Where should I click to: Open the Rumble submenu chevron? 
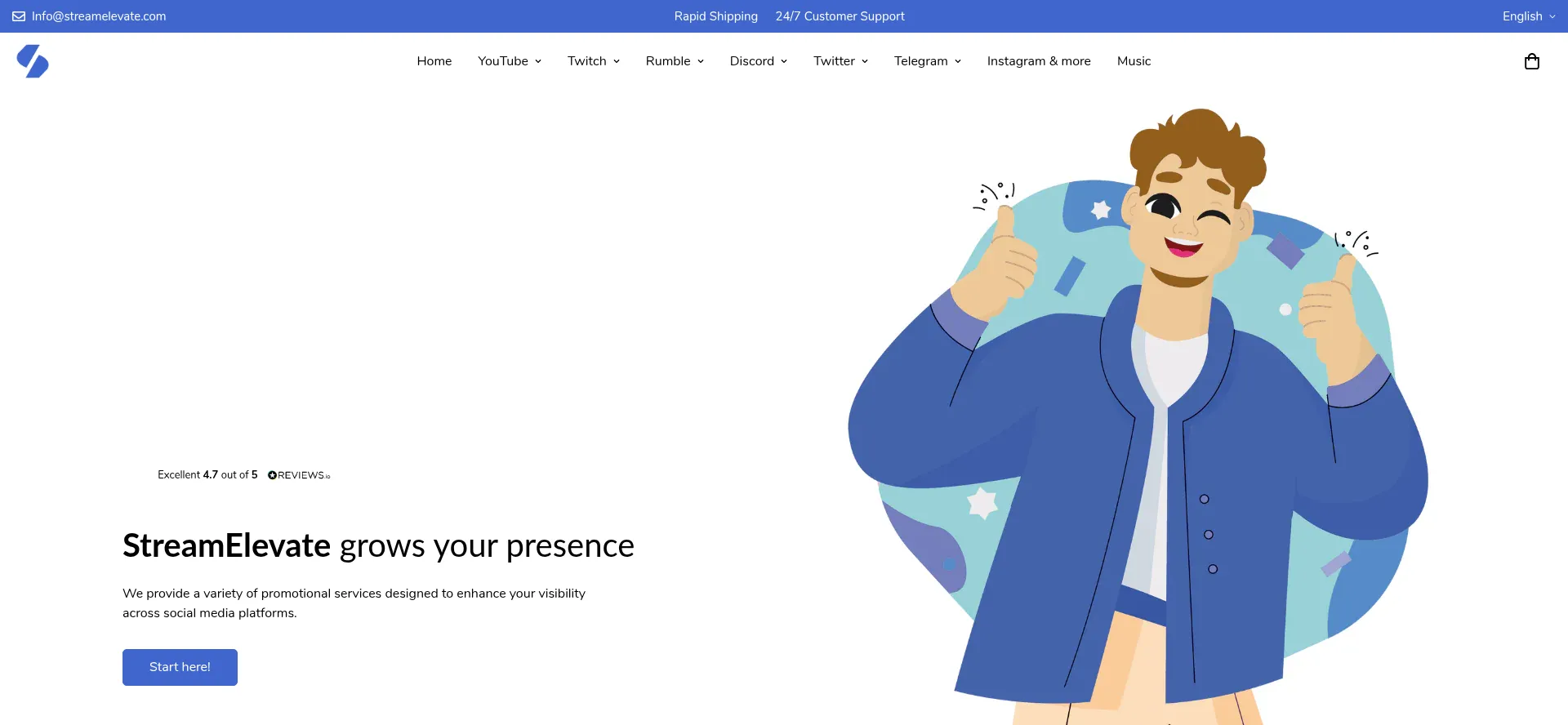pyautogui.click(x=701, y=61)
